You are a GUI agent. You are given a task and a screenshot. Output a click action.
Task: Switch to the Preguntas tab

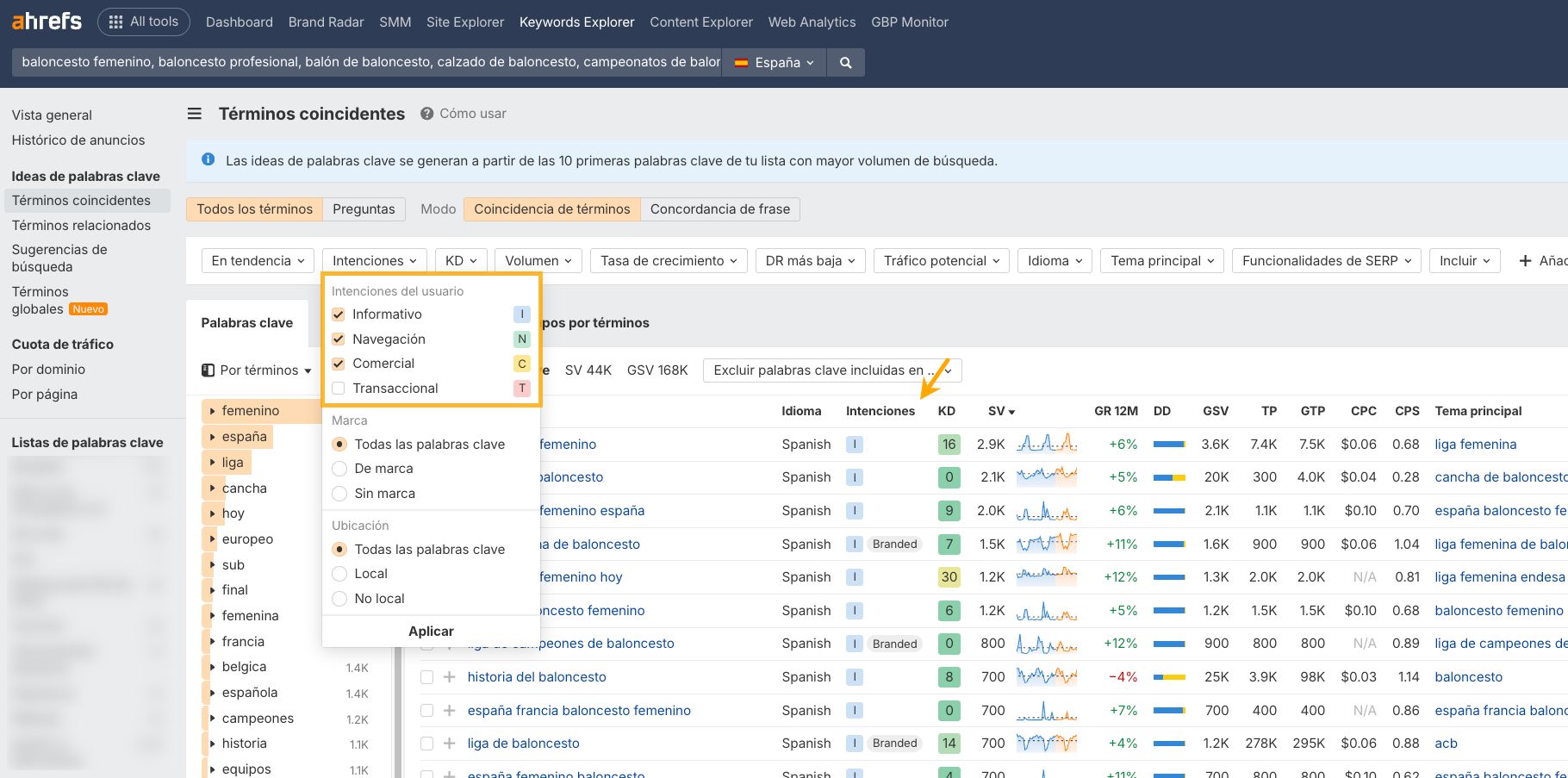pyautogui.click(x=364, y=209)
